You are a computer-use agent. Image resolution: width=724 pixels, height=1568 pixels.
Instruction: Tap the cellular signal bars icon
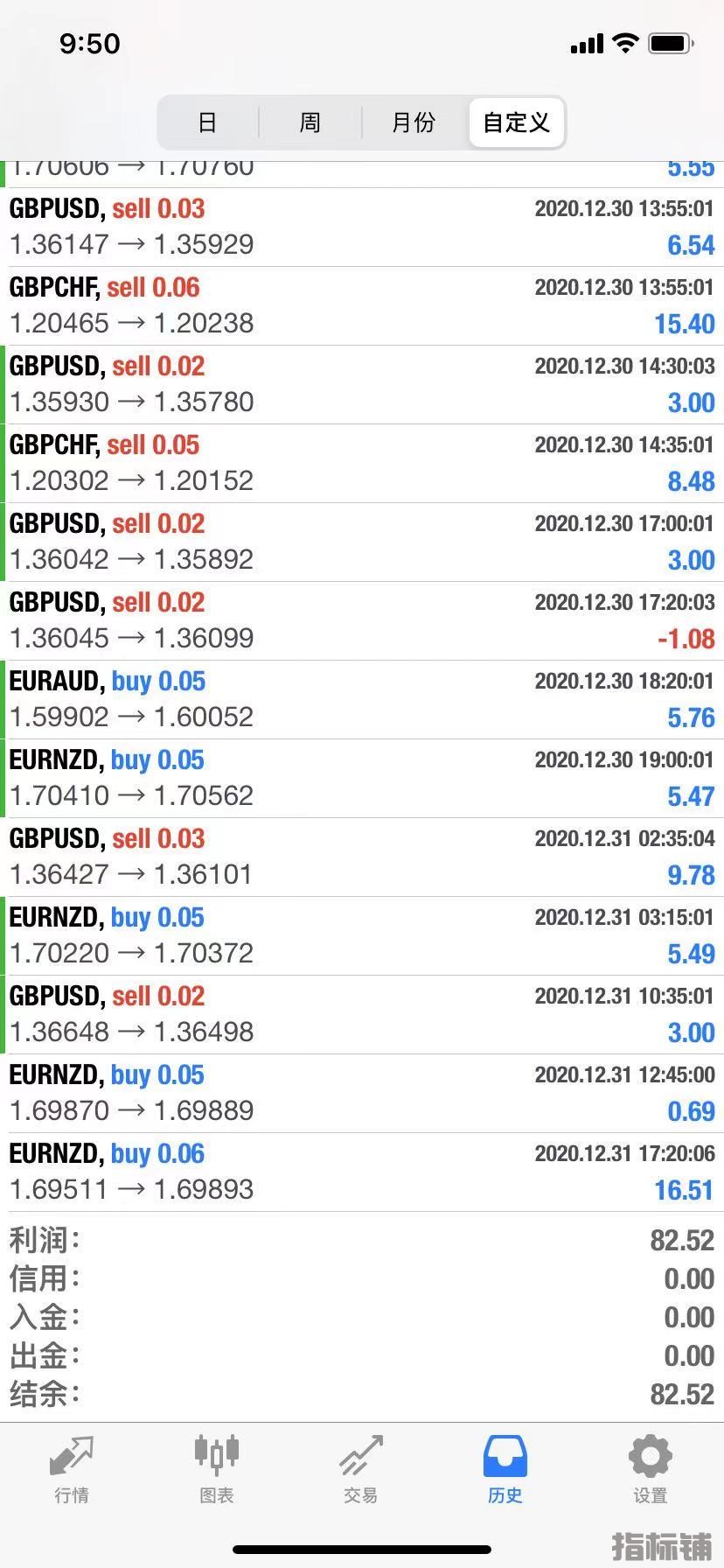(x=587, y=44)
